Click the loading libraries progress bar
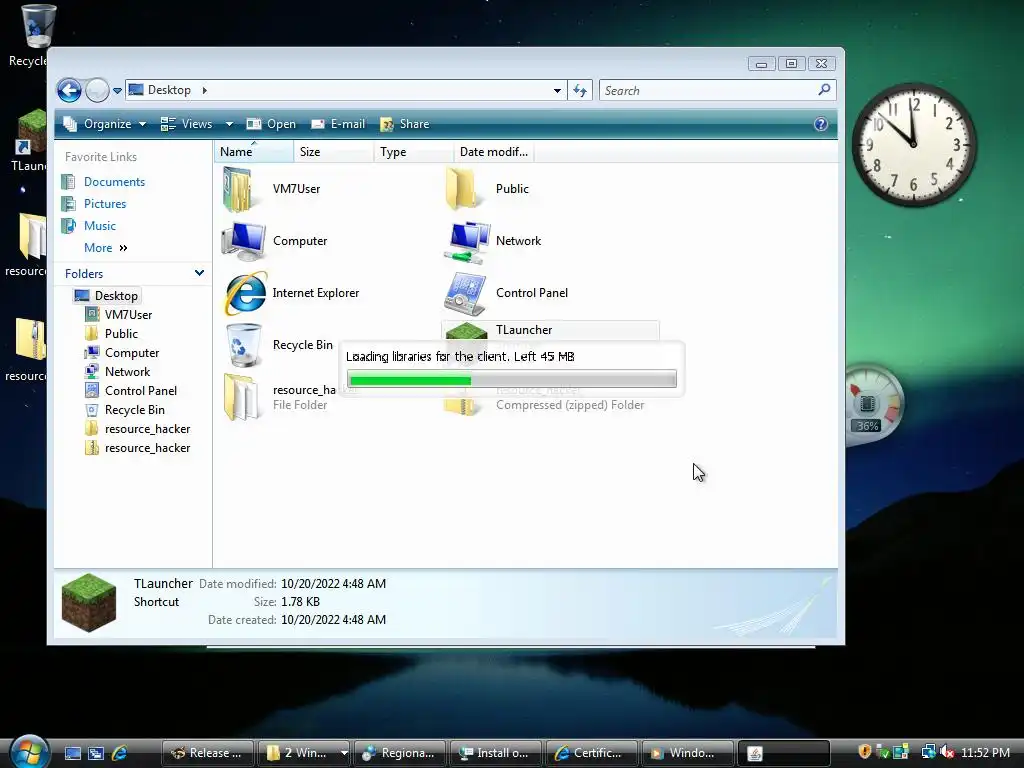 pyautogui.click(x=512, y=379)
